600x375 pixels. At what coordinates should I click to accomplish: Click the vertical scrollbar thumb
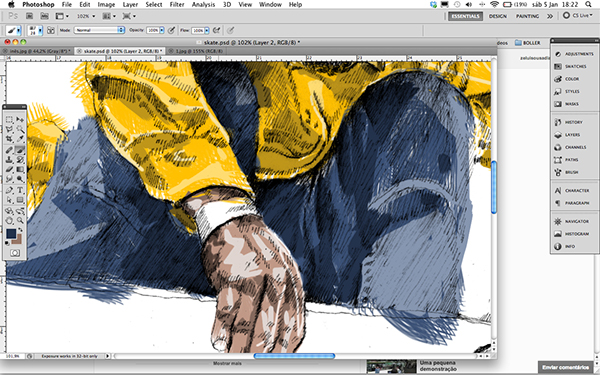pos(494,187)
